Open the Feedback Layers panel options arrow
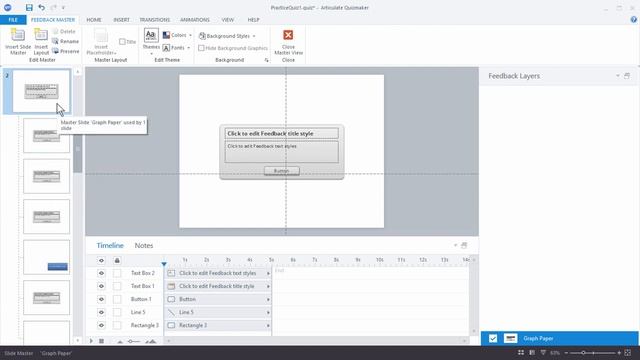The height and width of the screenshot is (360, 640). (x=618, y=76)
